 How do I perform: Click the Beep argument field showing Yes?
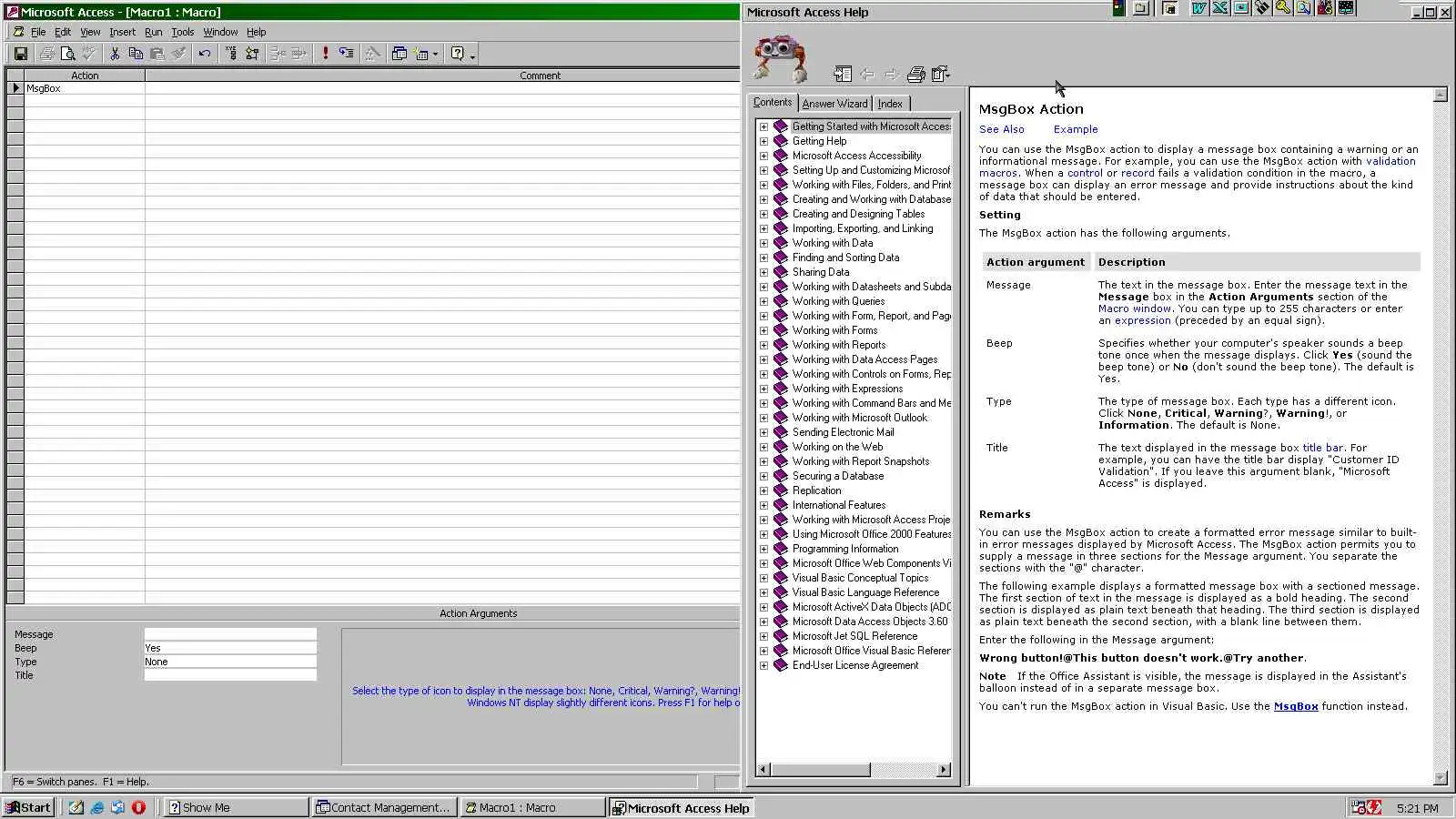point(230,648)
